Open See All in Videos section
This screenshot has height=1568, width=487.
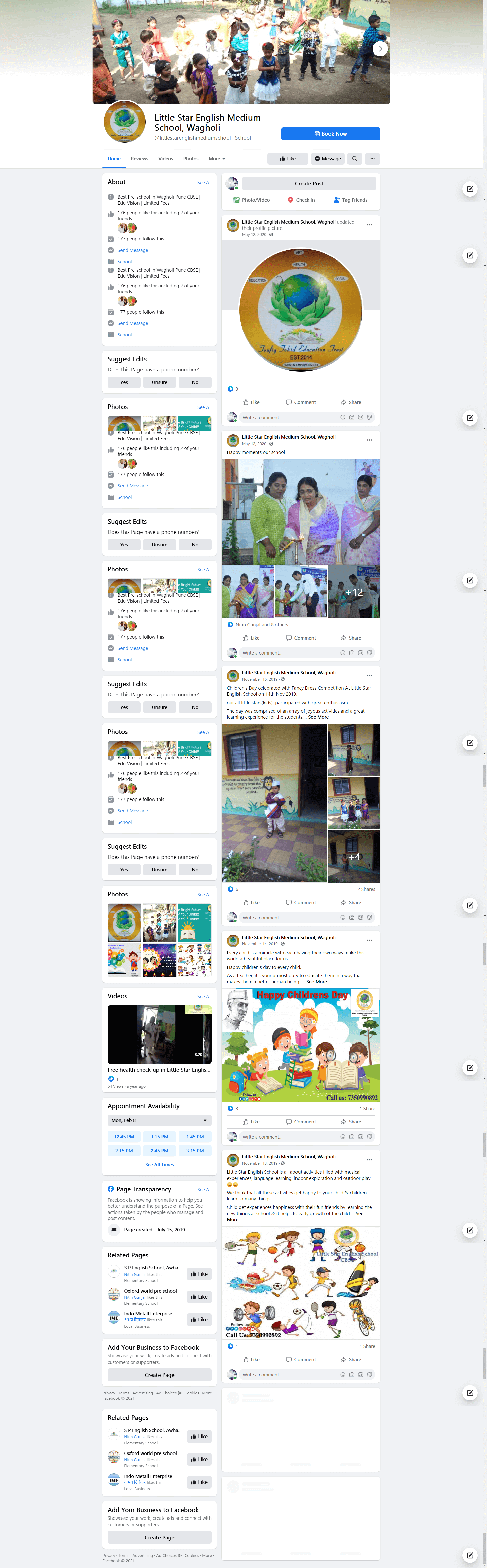coord(204,997)
